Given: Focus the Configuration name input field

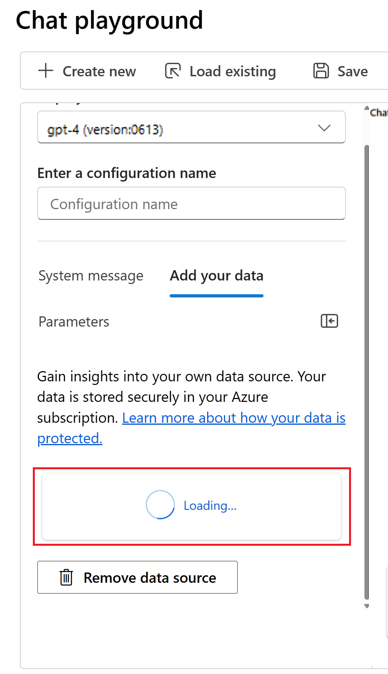Looking at the screenshot, I should [x=191, y=204].
